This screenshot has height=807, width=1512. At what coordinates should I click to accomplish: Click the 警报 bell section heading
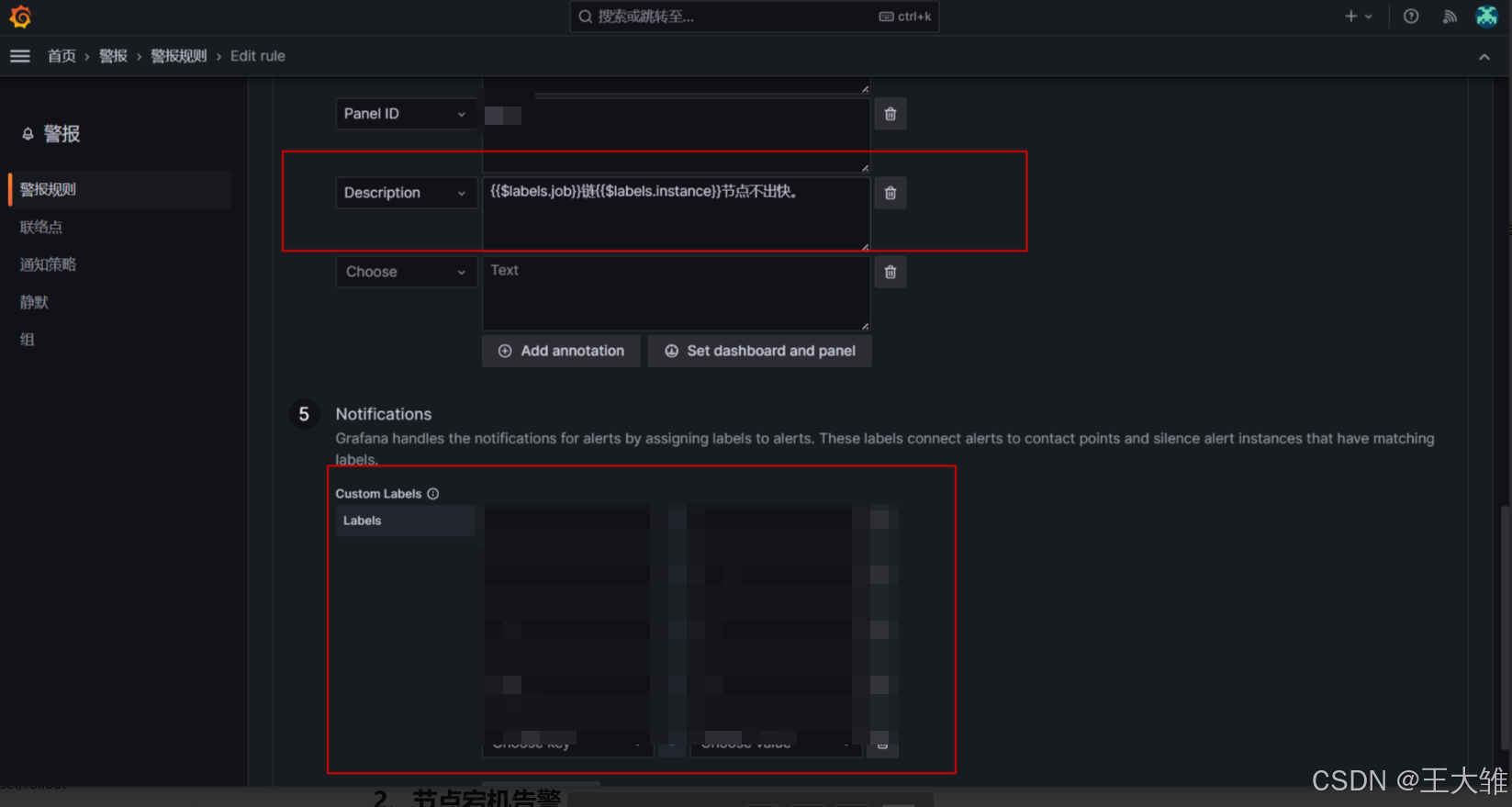51,134
